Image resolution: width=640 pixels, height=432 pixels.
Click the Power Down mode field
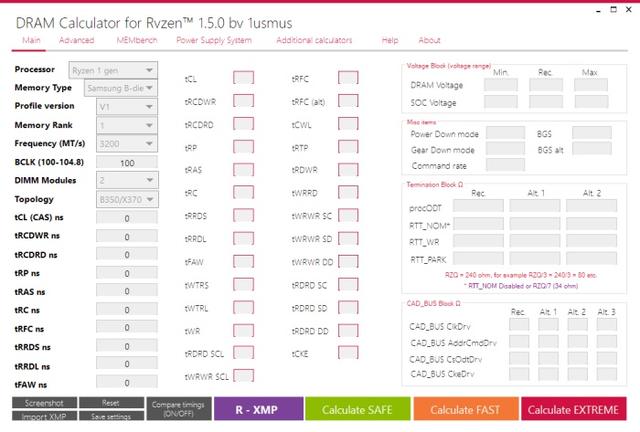coord(505,133)
